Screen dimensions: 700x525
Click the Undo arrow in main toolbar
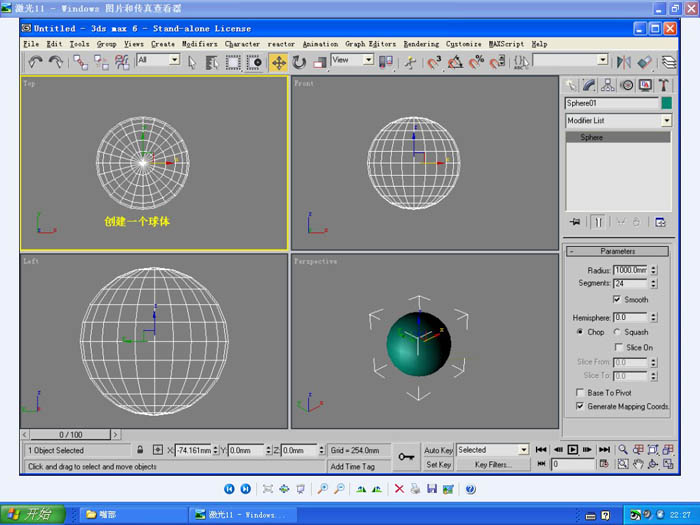click(35, 62)
